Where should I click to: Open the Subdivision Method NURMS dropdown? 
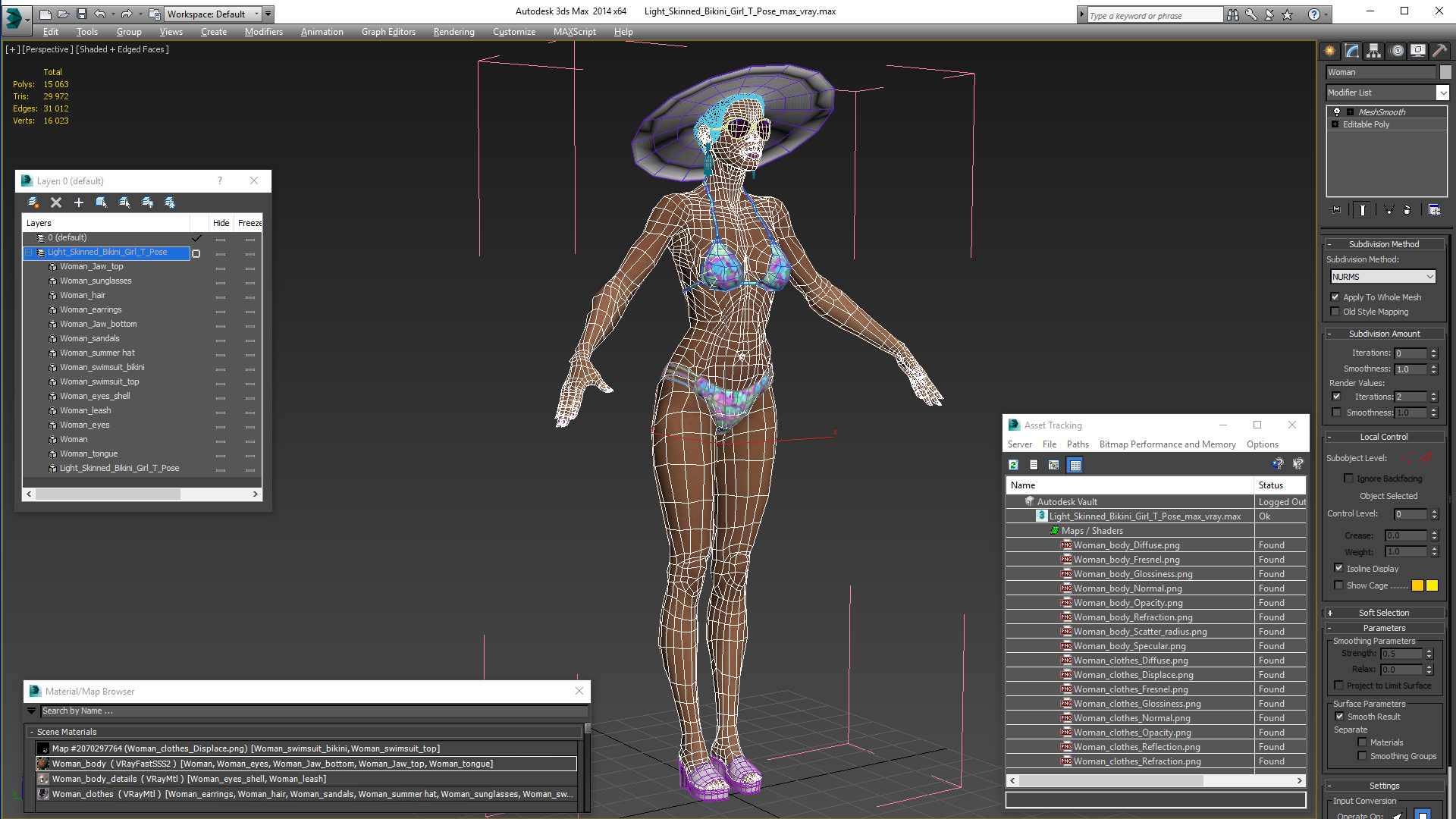[x=1383, y=277]
